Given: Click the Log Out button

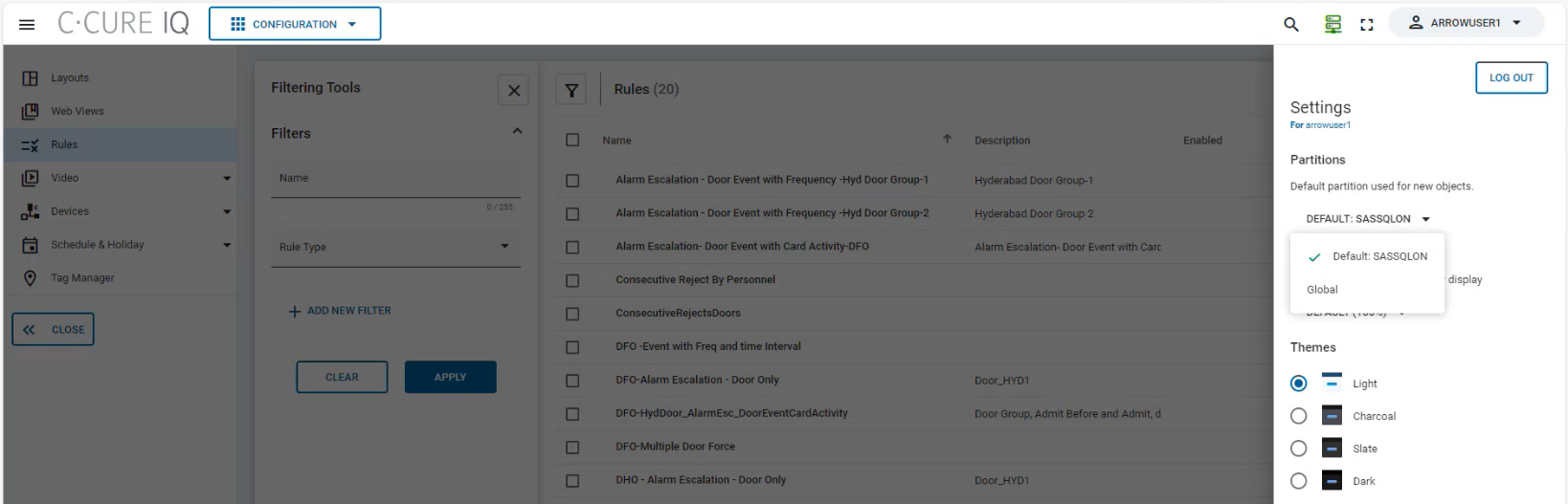Looking at the screenshot, I should [1511, 77].
